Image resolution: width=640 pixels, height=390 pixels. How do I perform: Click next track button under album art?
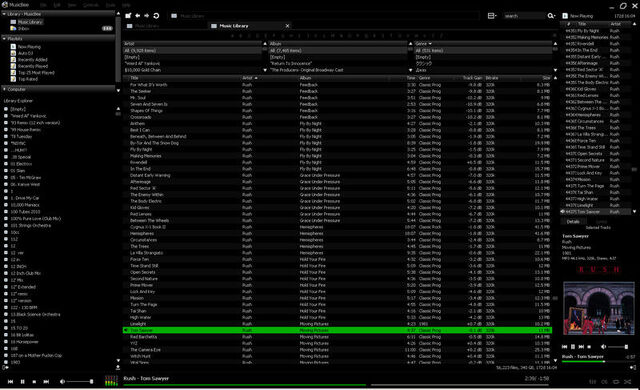pos(581,347)
